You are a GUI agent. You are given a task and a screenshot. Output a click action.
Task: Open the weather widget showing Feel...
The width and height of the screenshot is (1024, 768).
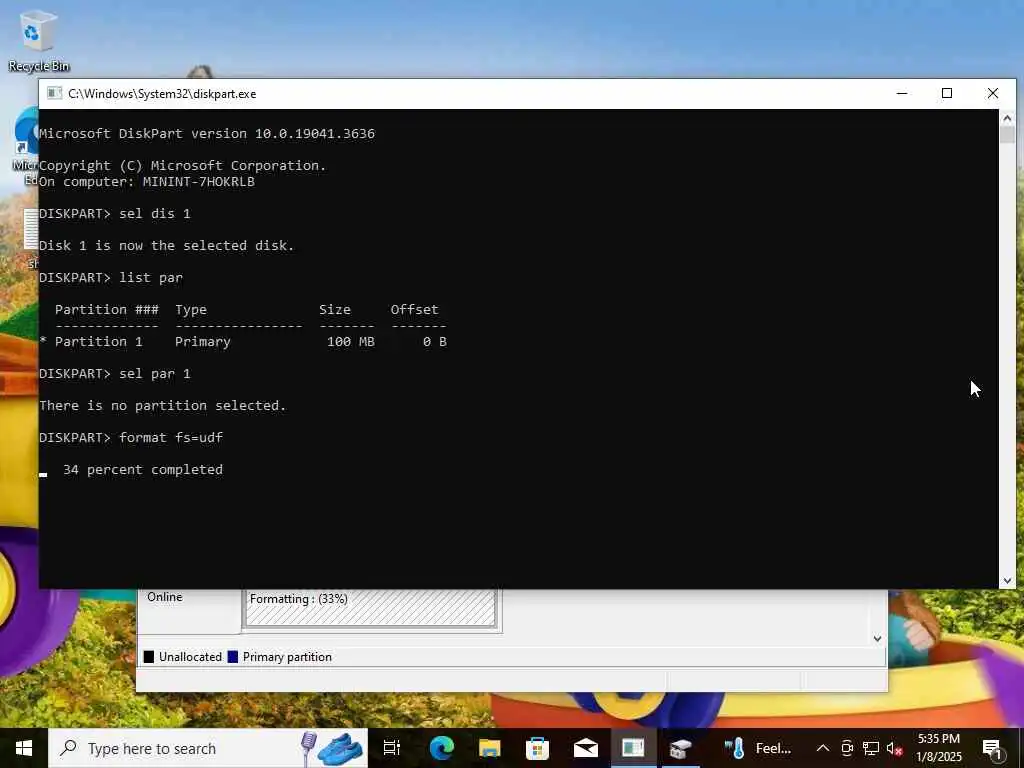(x=758, y=748)
